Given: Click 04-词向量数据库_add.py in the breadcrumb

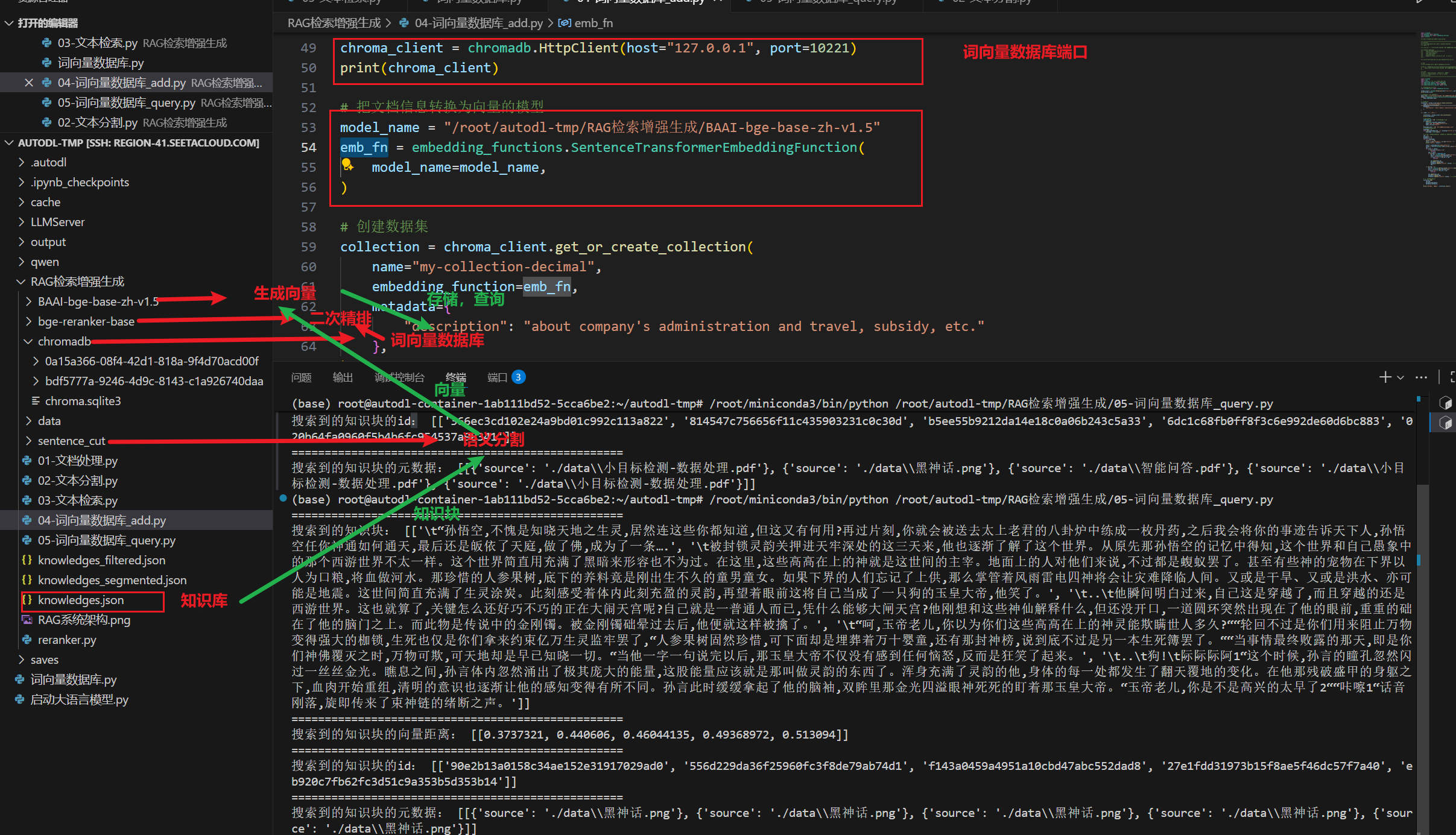Looking at the screenshot, I should coord(478,23).
